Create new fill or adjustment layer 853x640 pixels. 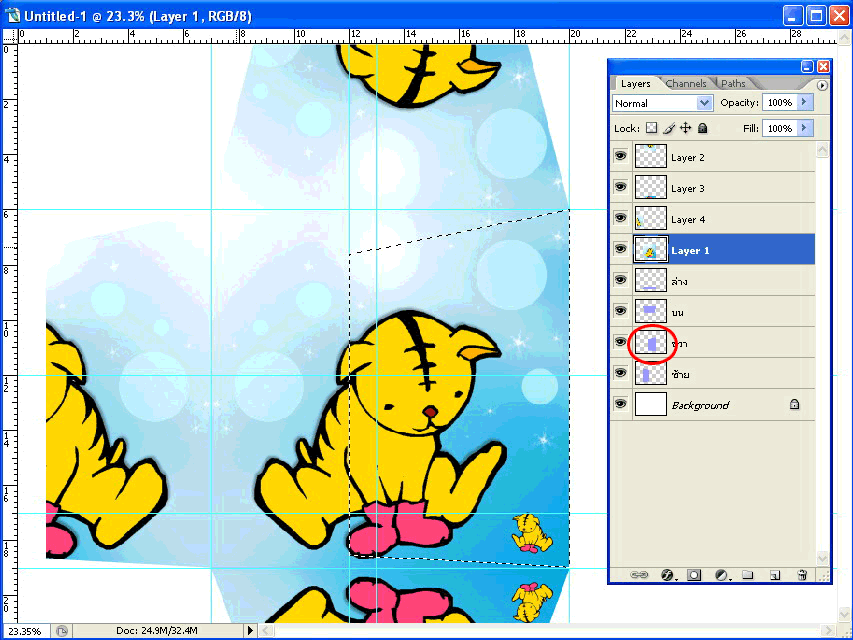tap(722, 575)
